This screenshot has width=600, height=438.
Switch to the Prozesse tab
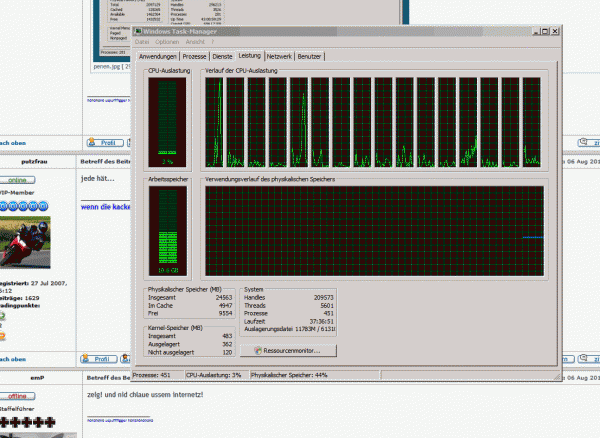194,57
